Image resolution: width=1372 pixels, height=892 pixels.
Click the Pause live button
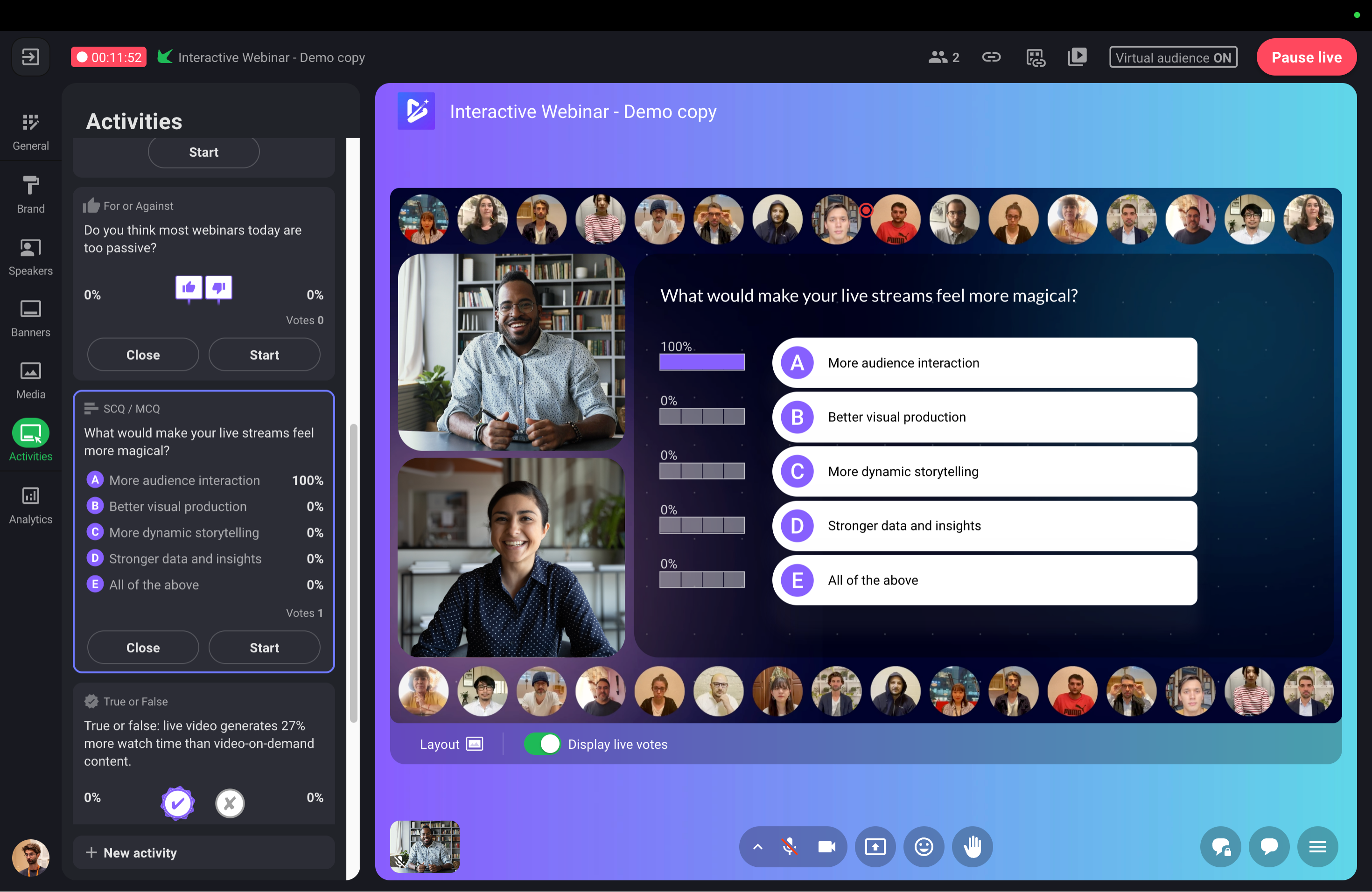[1306, 57]
